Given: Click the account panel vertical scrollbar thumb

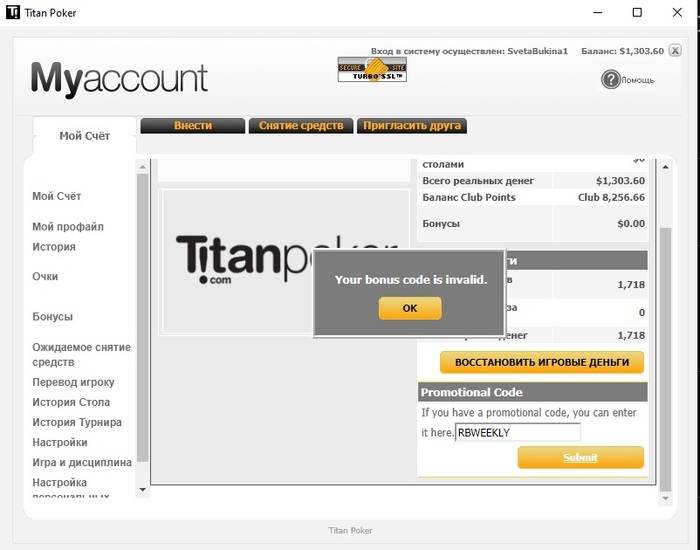Looking at the screenshot, I should [x=665, y=359].
